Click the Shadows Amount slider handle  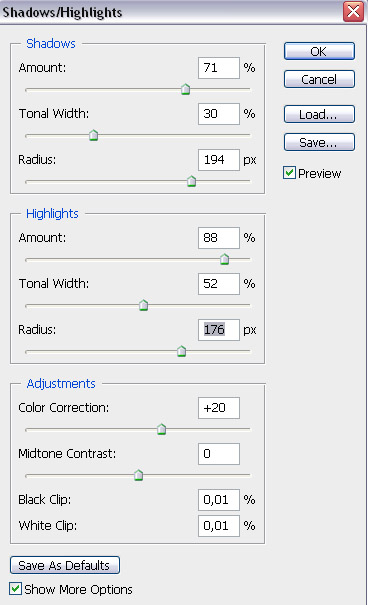click(x=186, y=89)
